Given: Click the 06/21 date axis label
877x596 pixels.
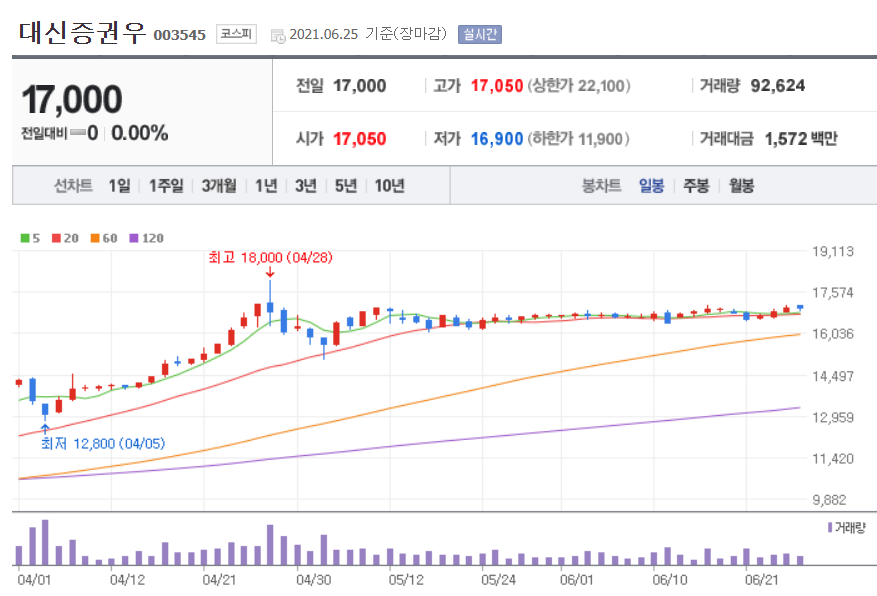Looking at the screenshot, I should coord(762,580).
